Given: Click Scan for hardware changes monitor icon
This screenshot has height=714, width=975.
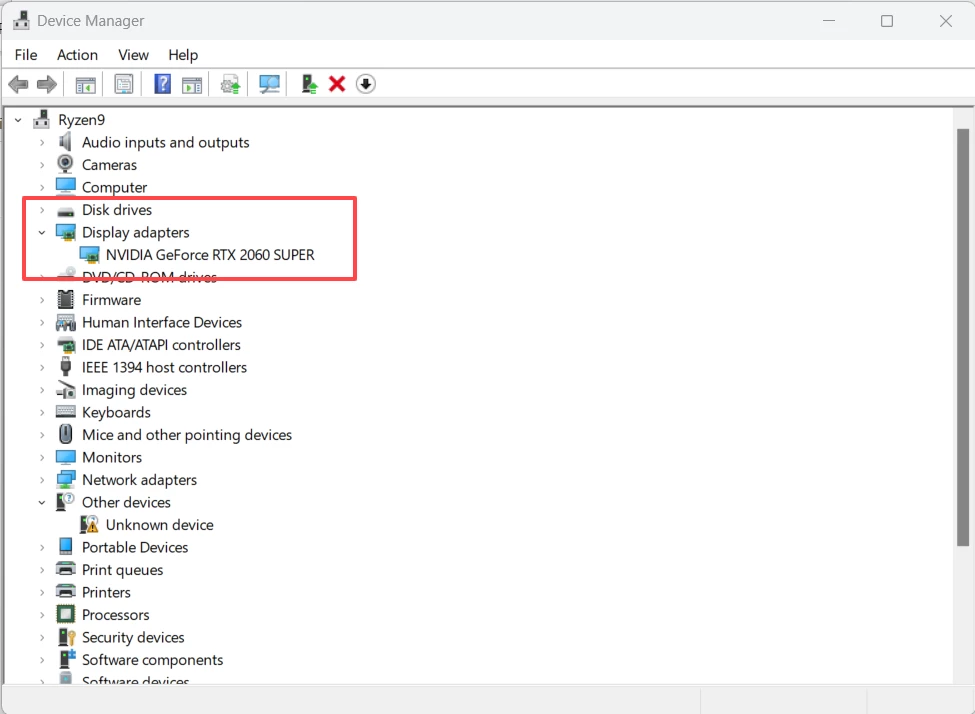Looking at the screenshot, I should pyautogui.click(x=269, y=84).
